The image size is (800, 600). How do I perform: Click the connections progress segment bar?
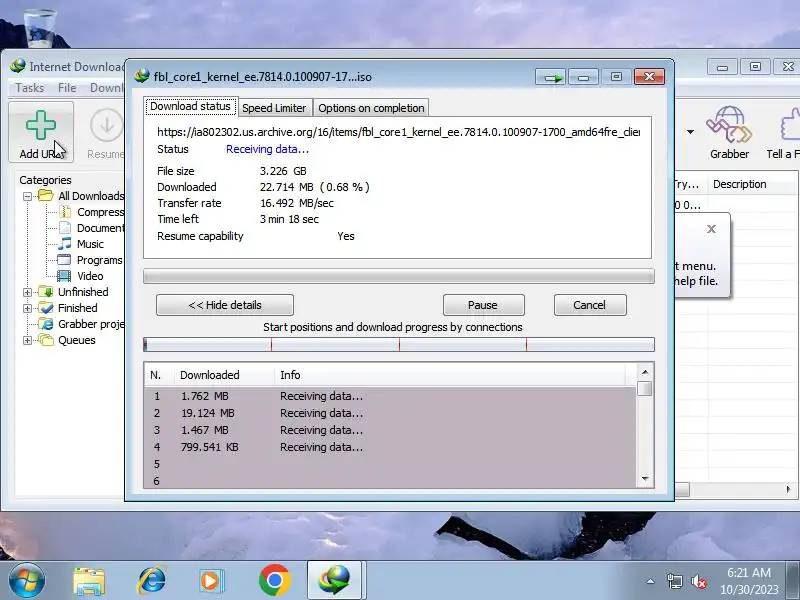pyautogui.click(x=398, y=345)
